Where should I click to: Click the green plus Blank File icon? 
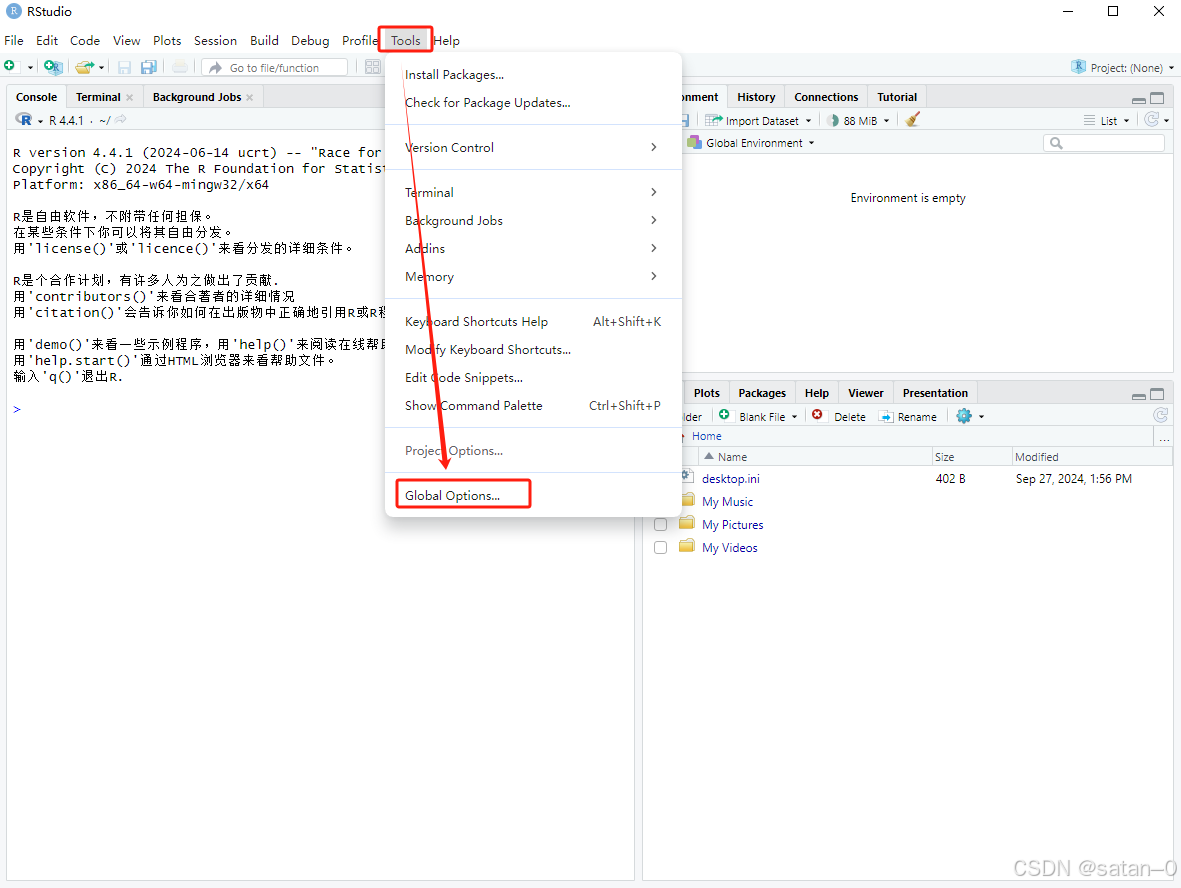(x=724, y=415)
